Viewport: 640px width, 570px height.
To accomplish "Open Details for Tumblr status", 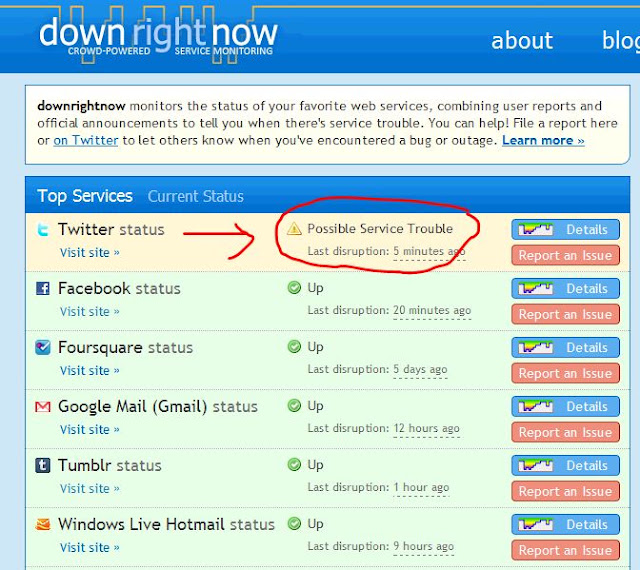I will (565, 465).
